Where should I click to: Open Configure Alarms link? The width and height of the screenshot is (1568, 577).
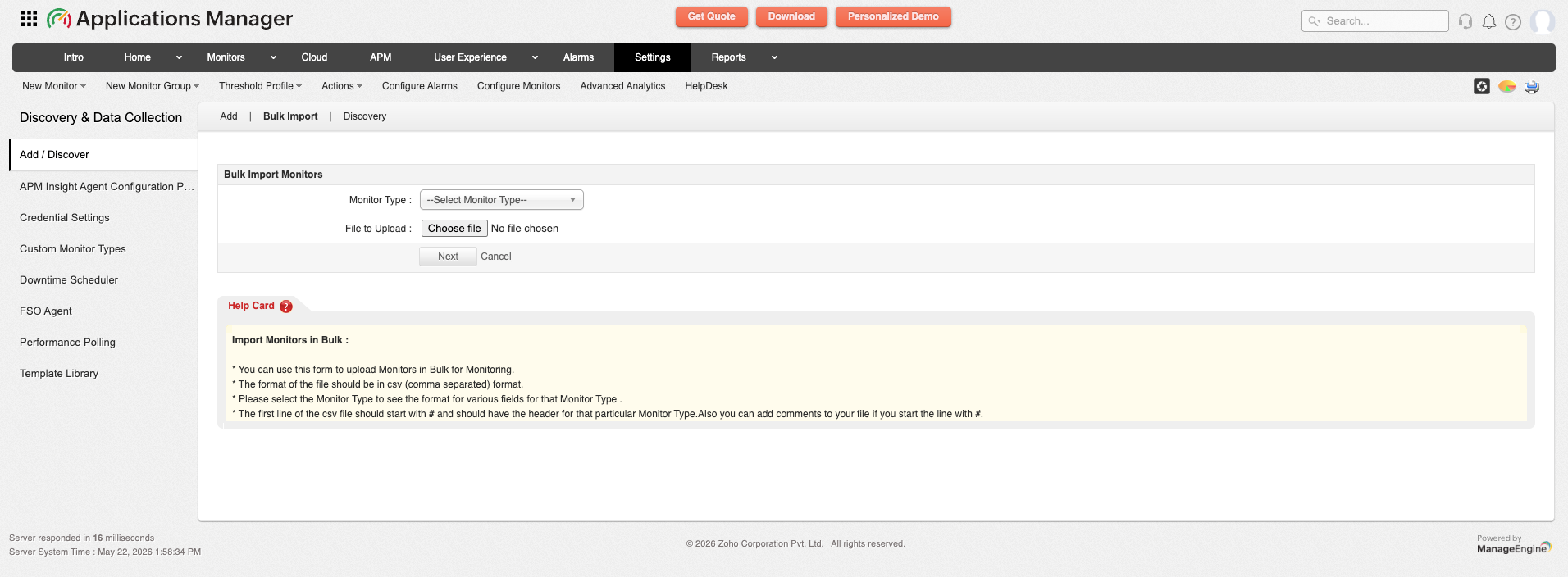coord(420,86)
